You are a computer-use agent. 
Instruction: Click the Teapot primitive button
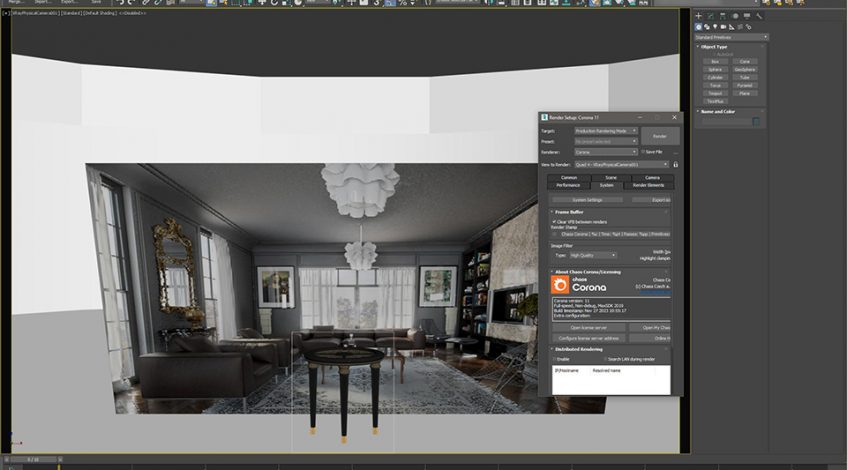tap(715, 93)
